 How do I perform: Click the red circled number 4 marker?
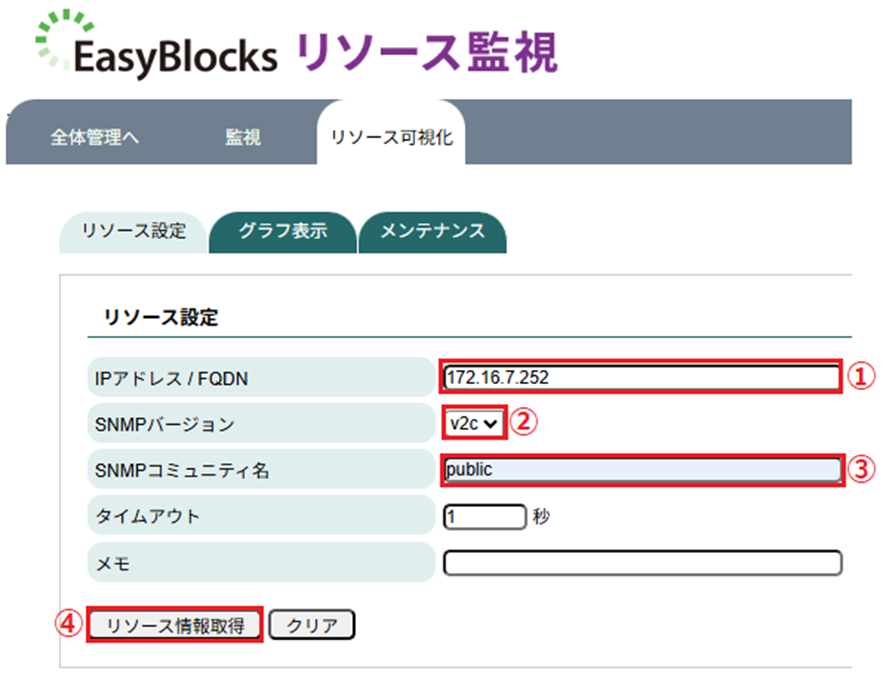(x=68, y=625)
